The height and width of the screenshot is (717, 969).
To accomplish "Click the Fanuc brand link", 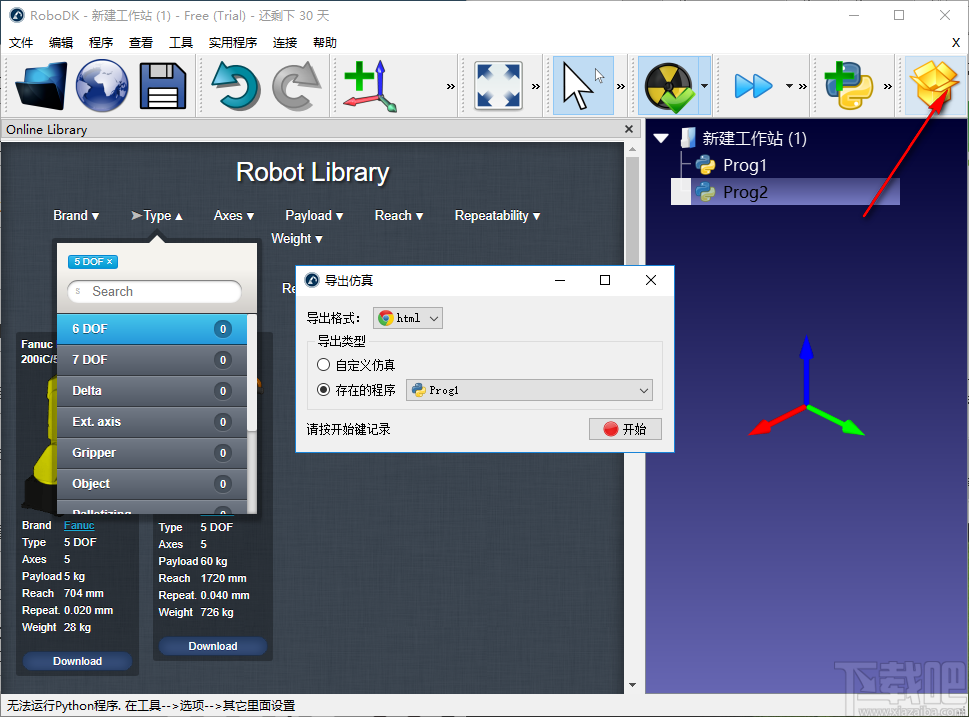I will pyautogui.click(x=79, y=525).
